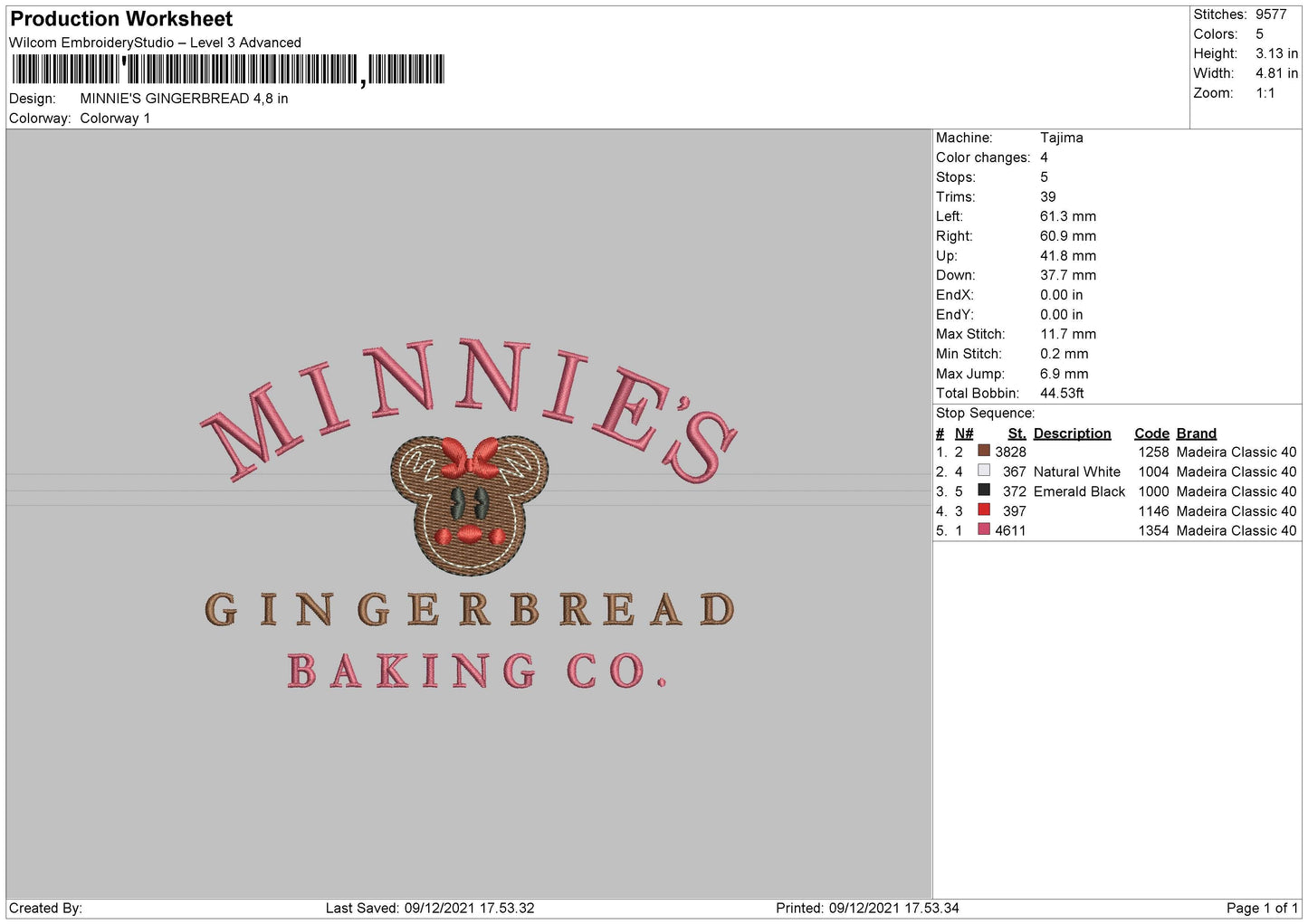Click the EndX value 0.00 in
The image size is (1308, 924).
coord(1061,295)
